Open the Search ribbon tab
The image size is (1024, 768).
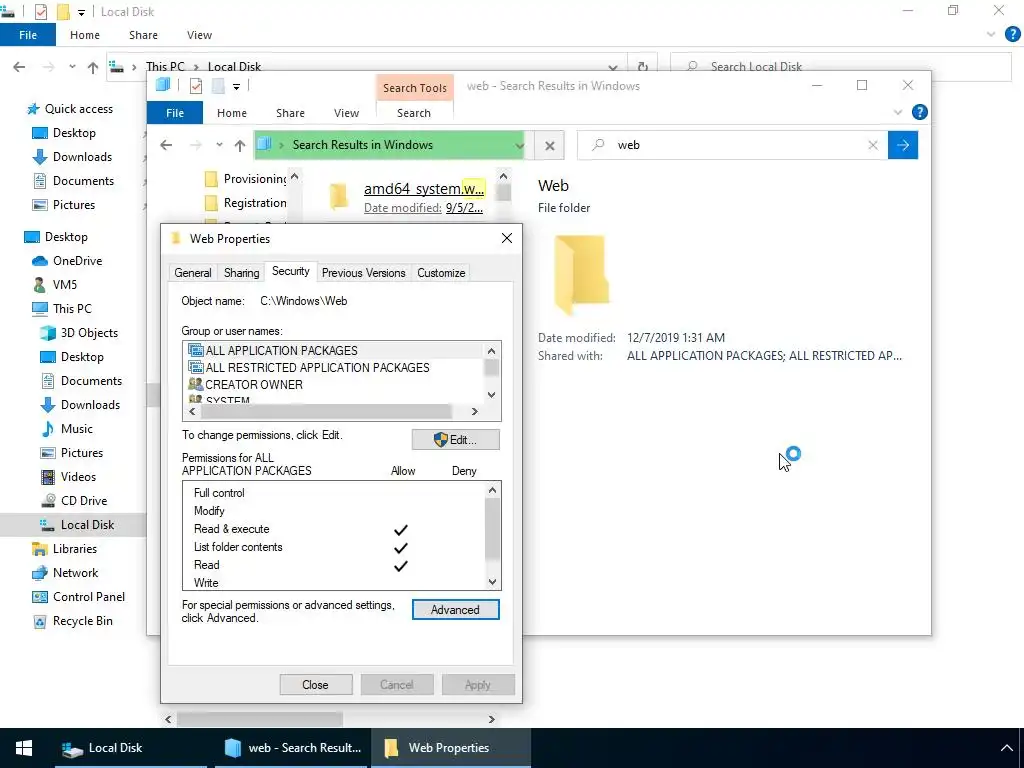414,113
